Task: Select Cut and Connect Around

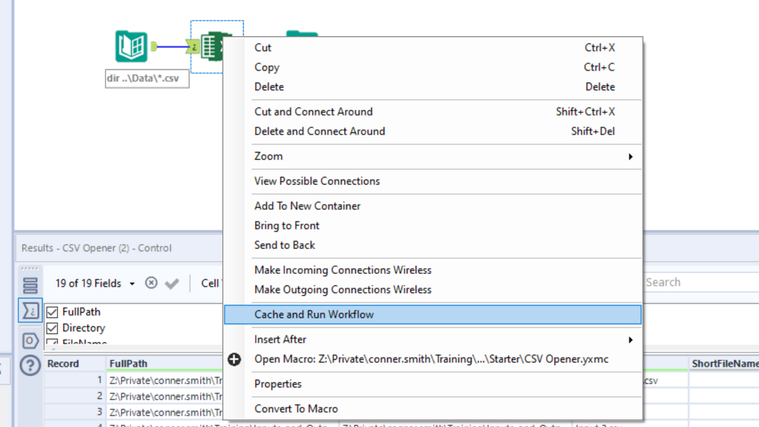Action: [x=433, y=111]
